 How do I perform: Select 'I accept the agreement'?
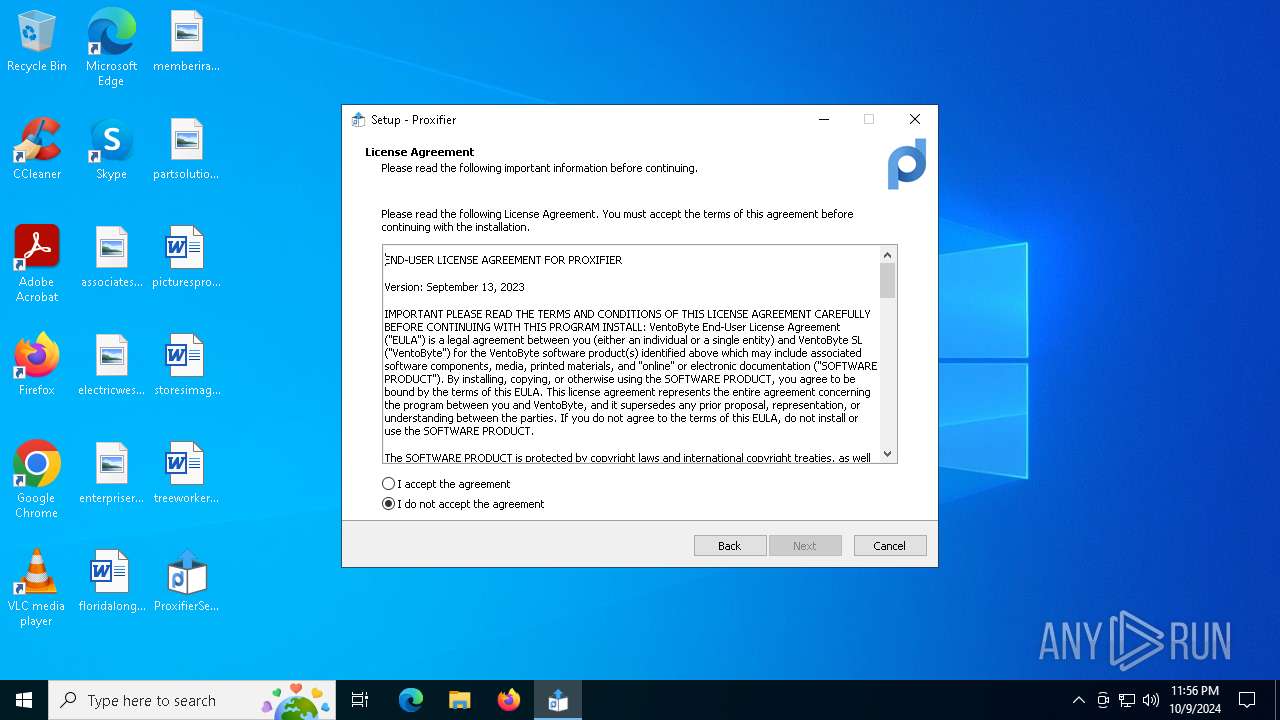(x=446, y=484)
